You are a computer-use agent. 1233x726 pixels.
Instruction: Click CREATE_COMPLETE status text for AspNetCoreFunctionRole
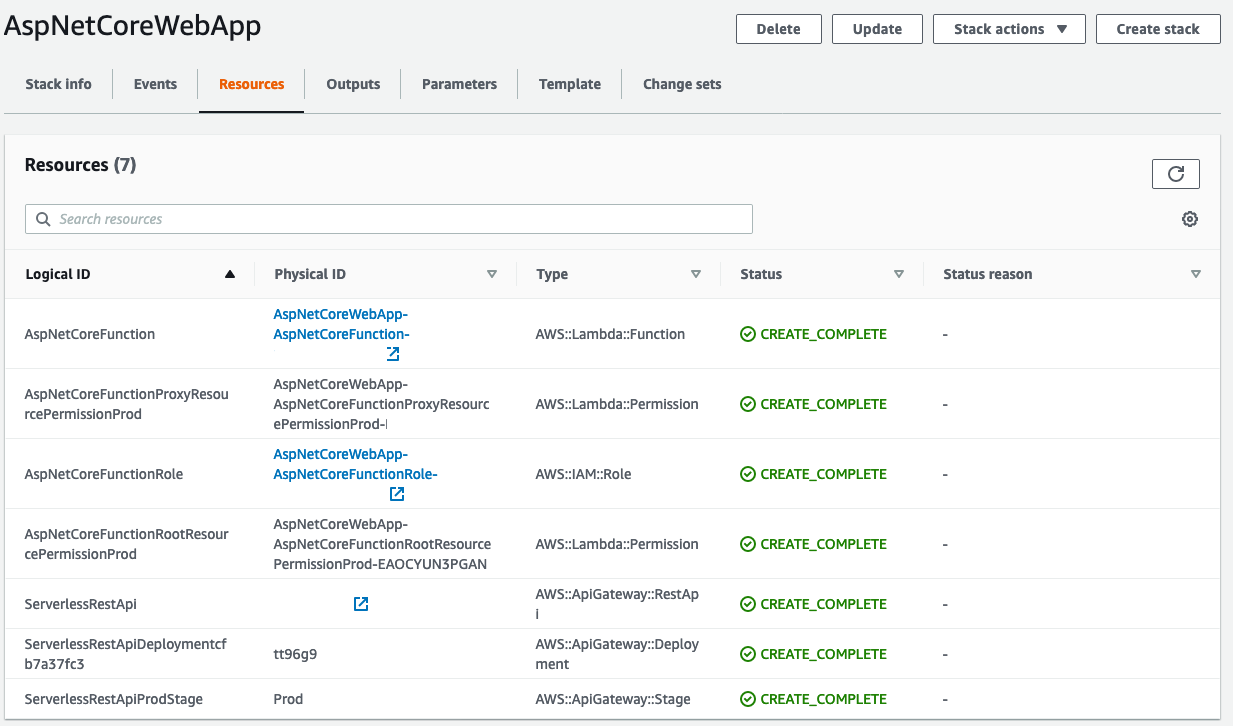click(824, 474)
